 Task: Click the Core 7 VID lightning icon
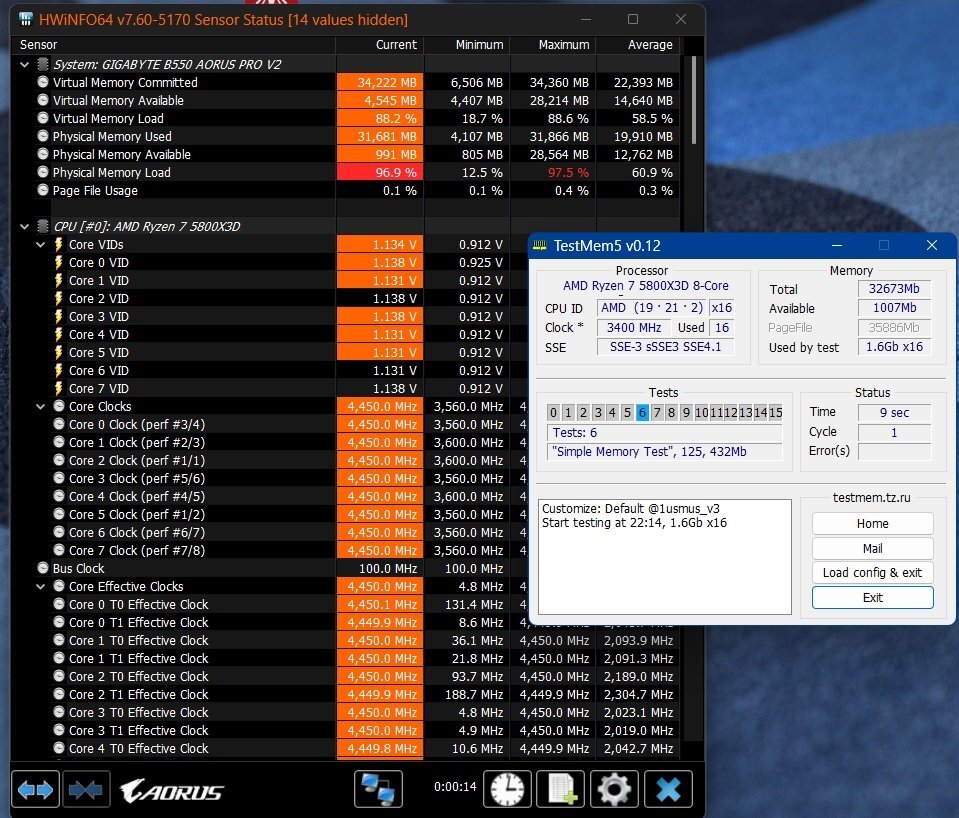[59, 389]
